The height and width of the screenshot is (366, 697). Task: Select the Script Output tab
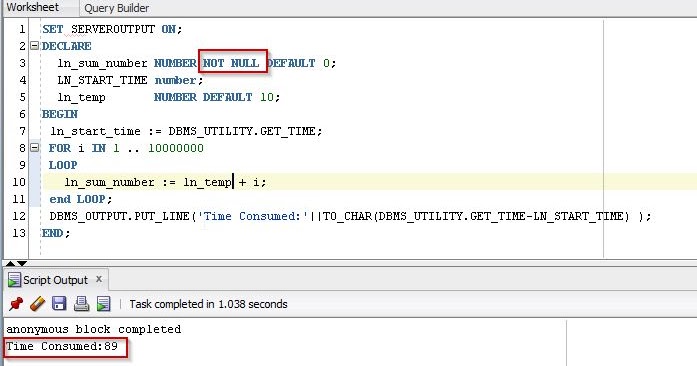55,280
